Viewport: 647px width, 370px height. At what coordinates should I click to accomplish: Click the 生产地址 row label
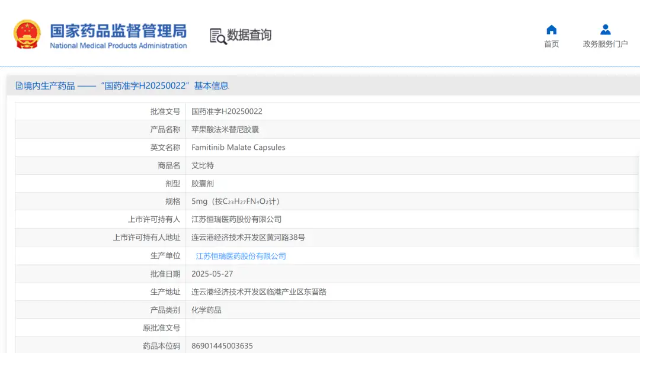point(165,292)
